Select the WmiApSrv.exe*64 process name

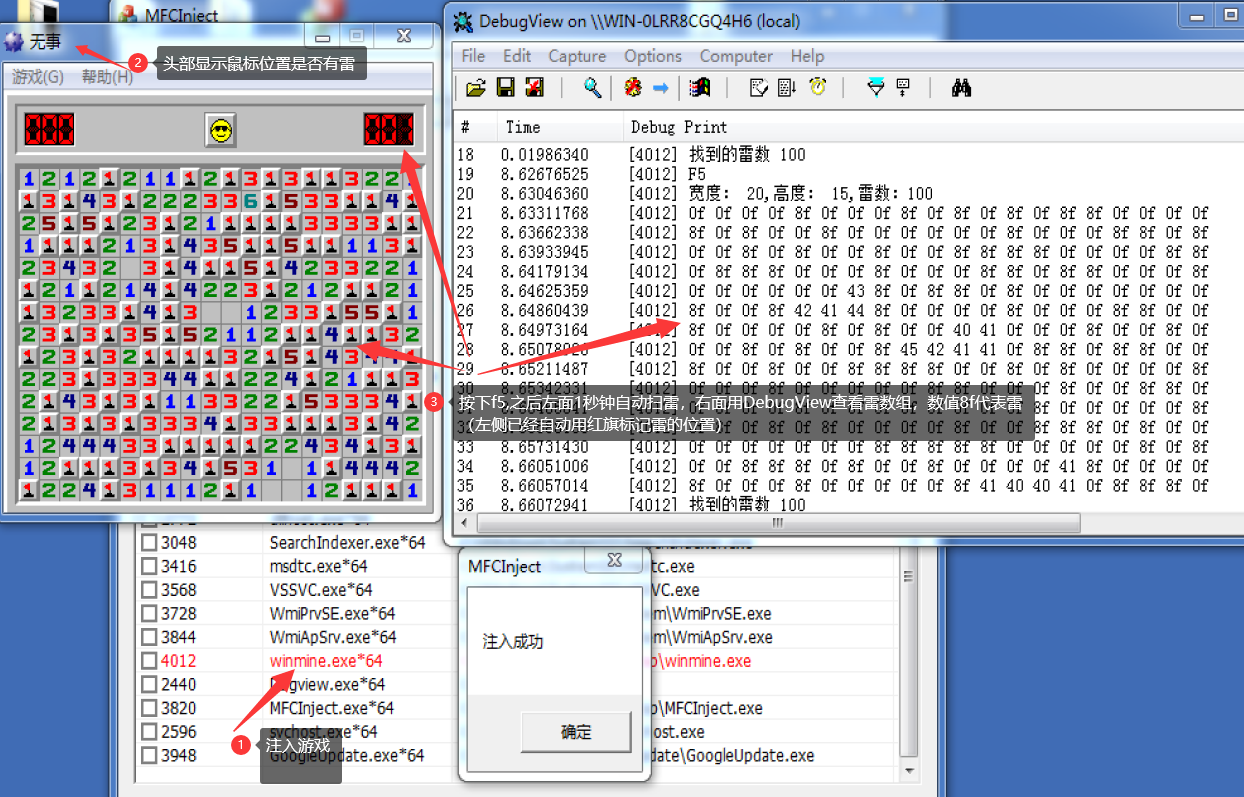coord(333,637)
